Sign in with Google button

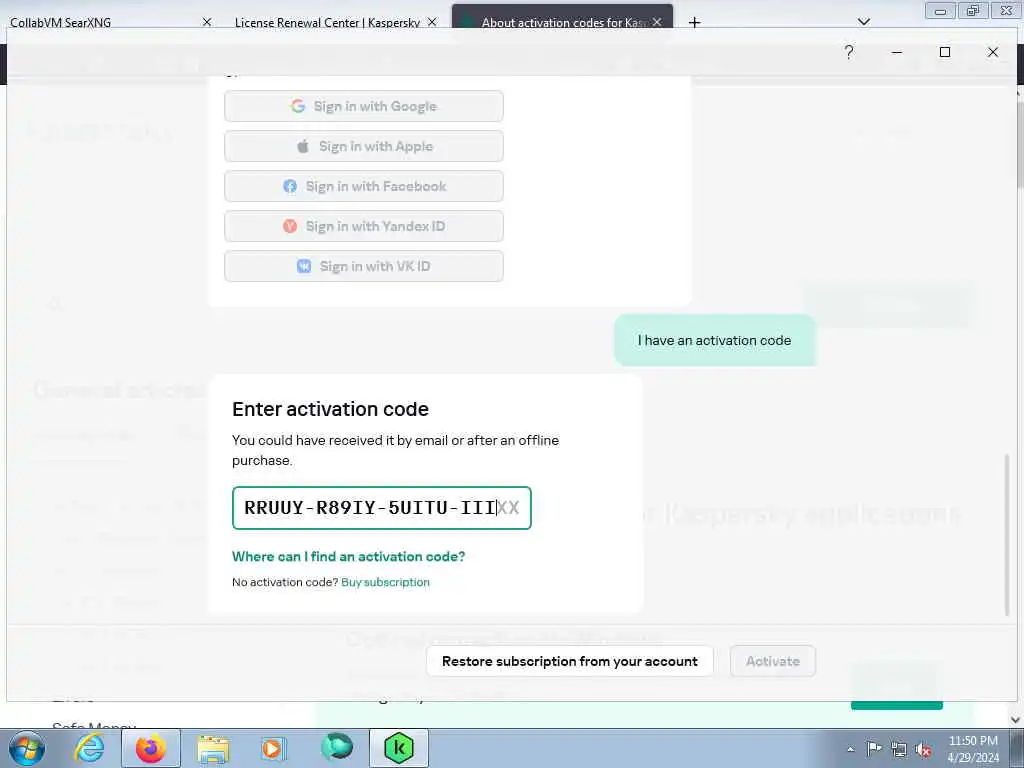click(x=364, y=106)
